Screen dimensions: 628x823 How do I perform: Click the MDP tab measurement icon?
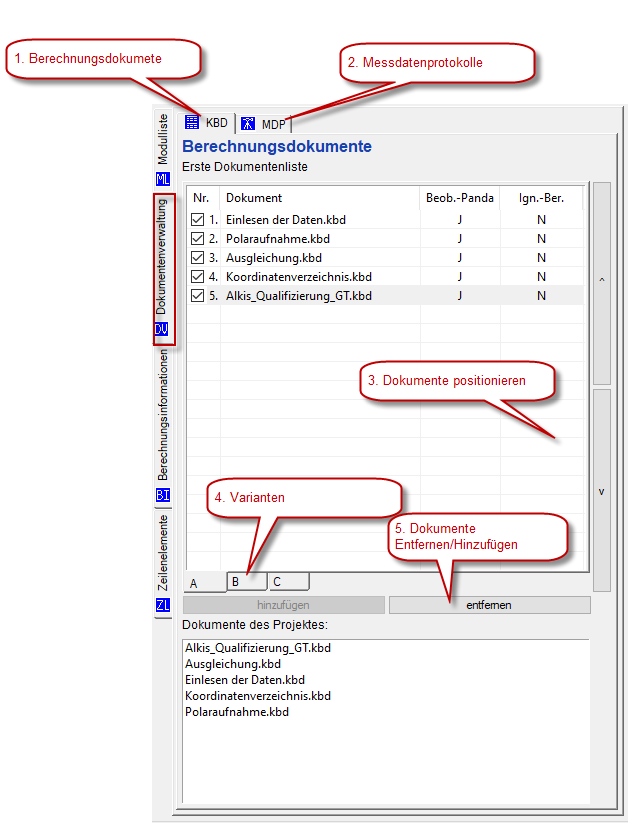(x=248, y=124)
